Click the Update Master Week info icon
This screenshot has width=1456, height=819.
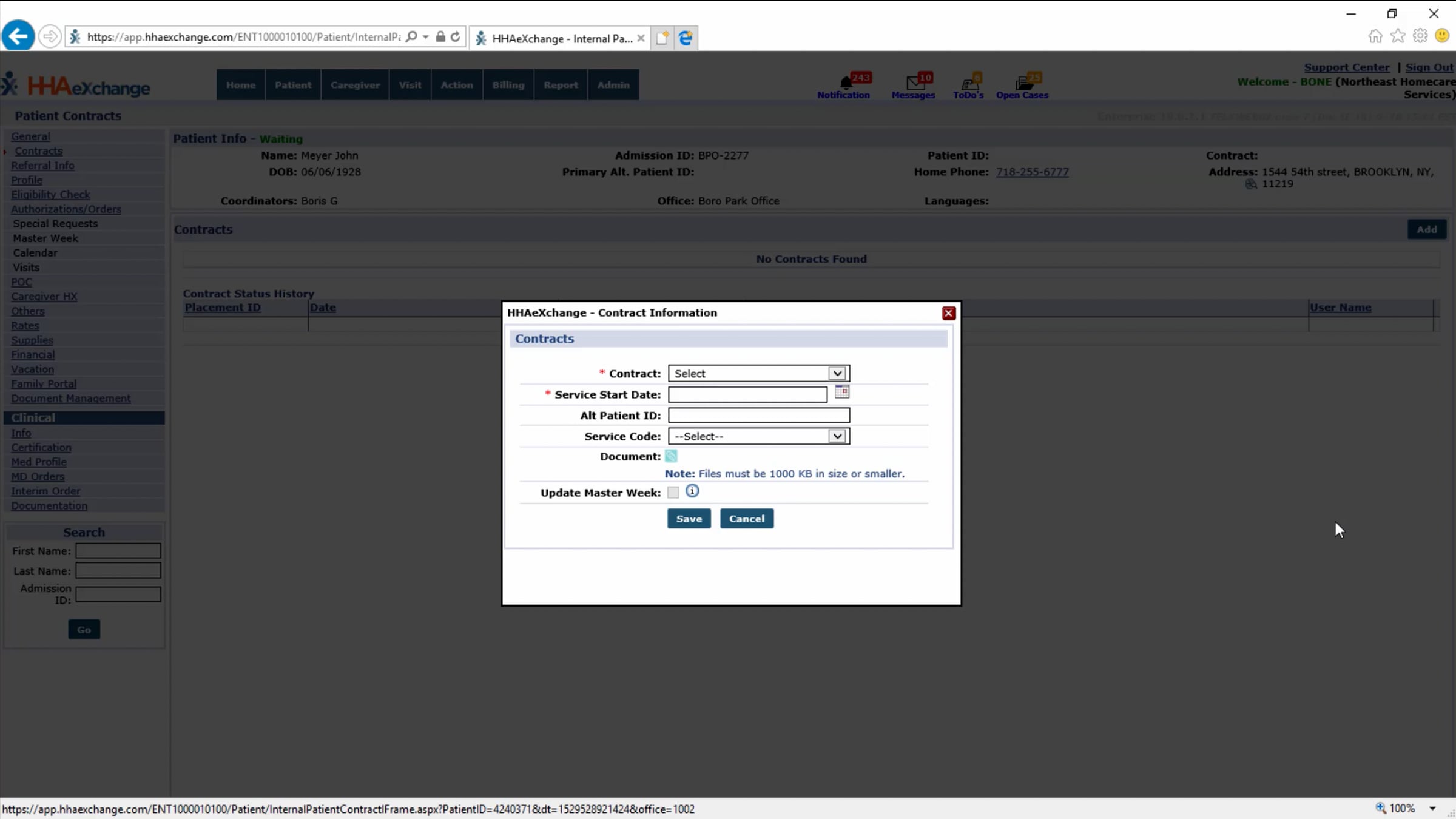[x=692, y=491]
